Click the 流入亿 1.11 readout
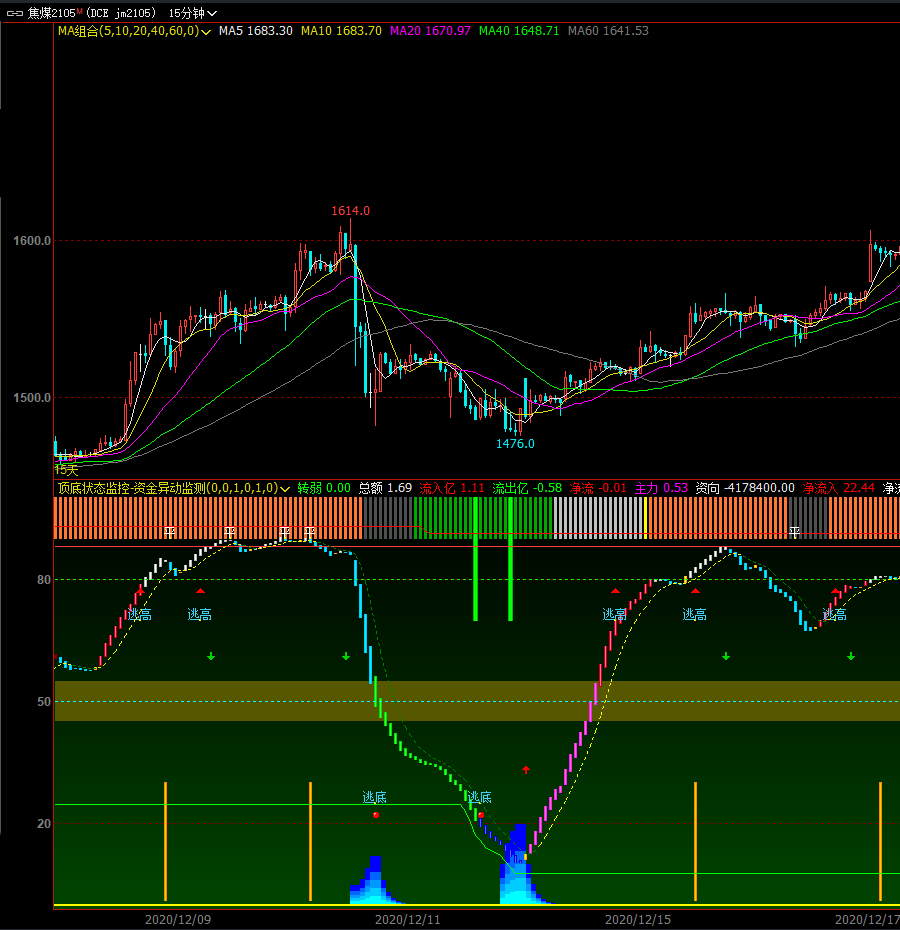 pos(452,488)
